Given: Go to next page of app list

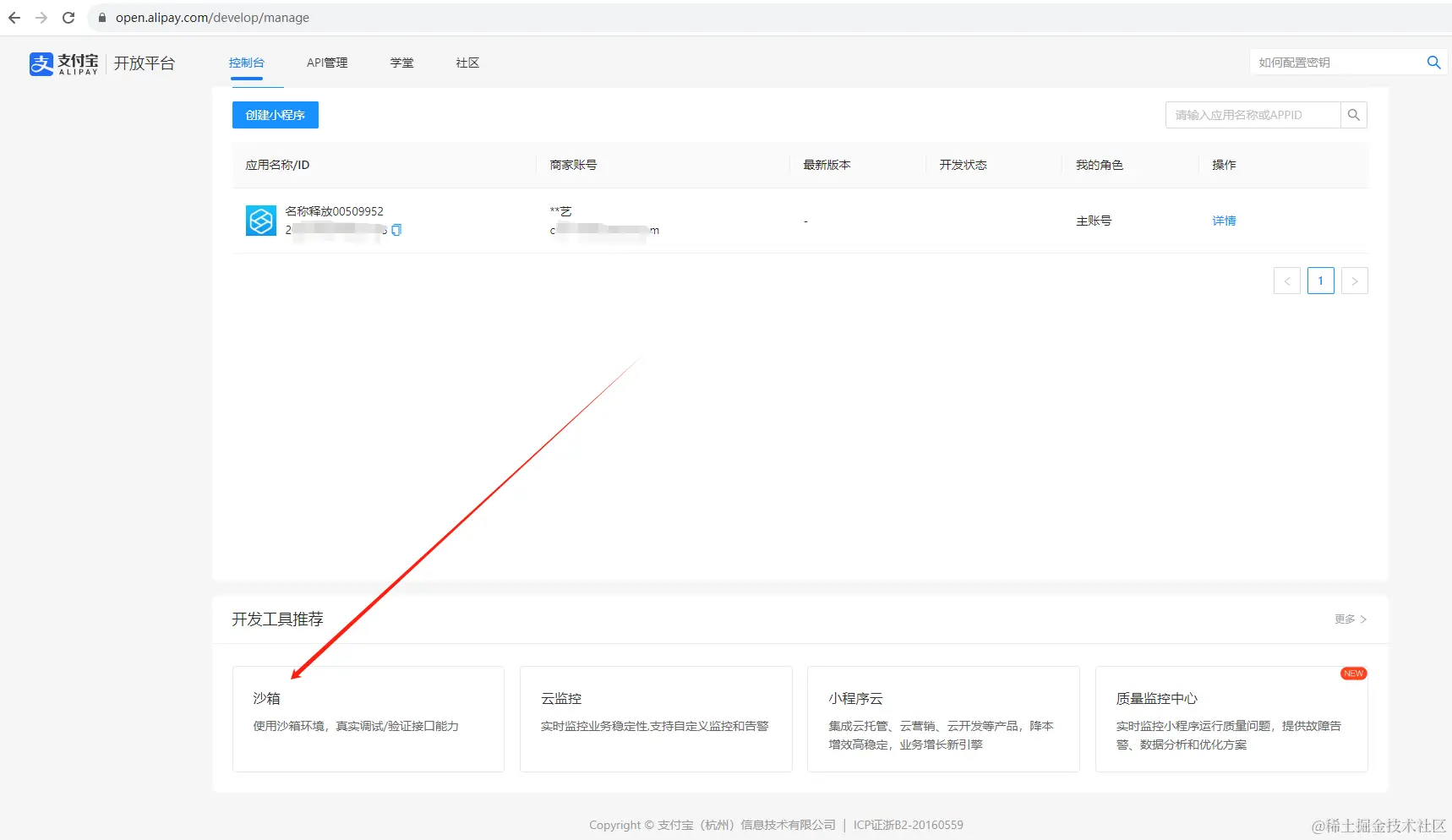Looking at the screenshot, I should 1355,281.
